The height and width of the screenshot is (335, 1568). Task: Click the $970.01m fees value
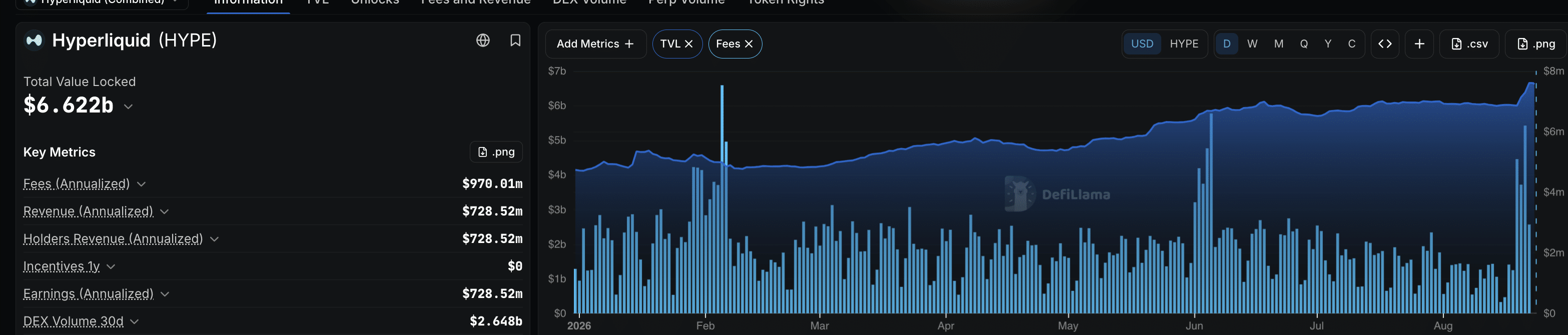492,183
